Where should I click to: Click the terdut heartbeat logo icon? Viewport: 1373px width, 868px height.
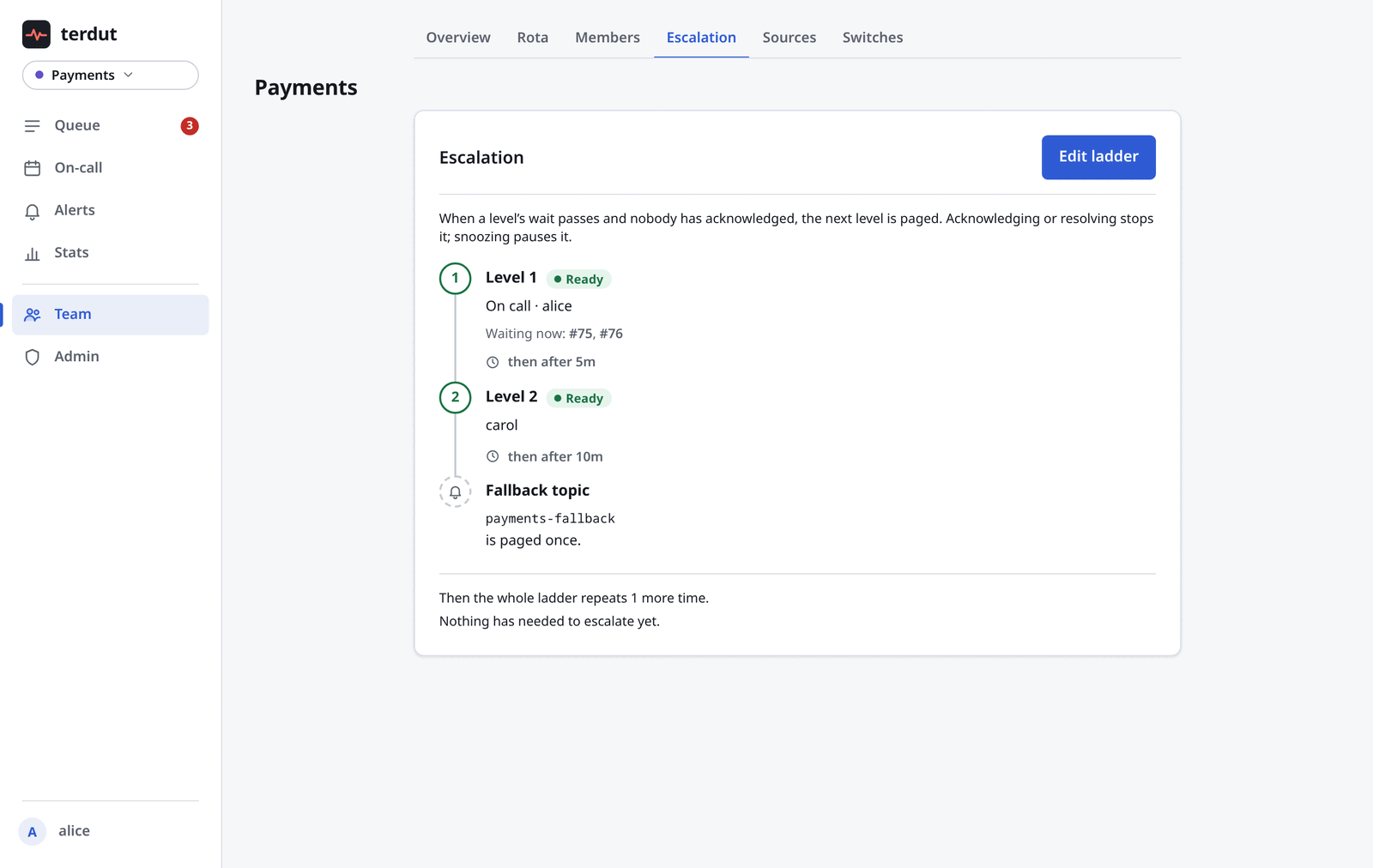pos(36,34)
